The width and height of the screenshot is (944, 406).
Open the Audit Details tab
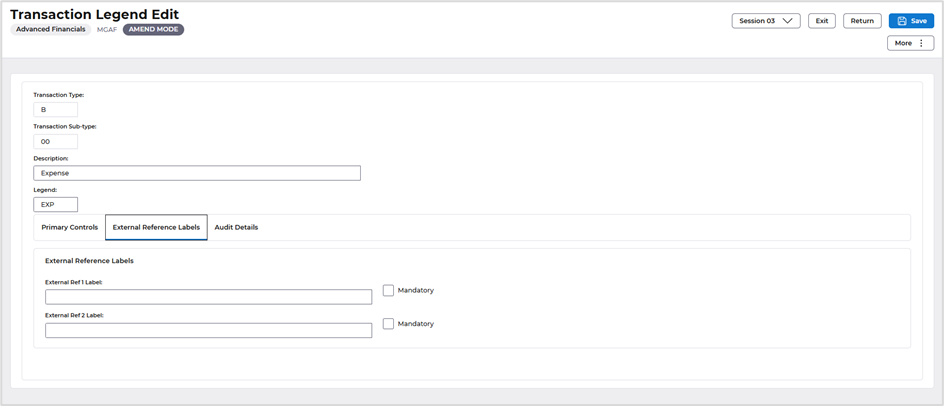click(x=237, y=228)
